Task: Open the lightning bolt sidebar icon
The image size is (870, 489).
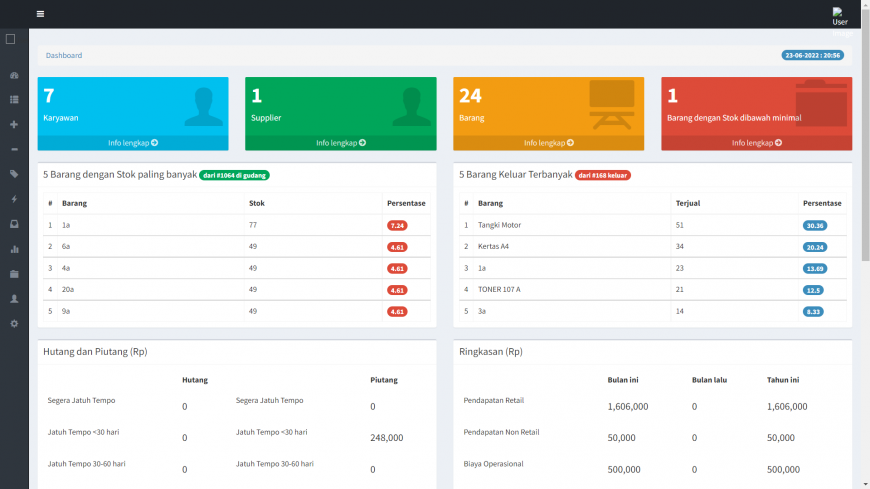Action: [x=14, y=199]
